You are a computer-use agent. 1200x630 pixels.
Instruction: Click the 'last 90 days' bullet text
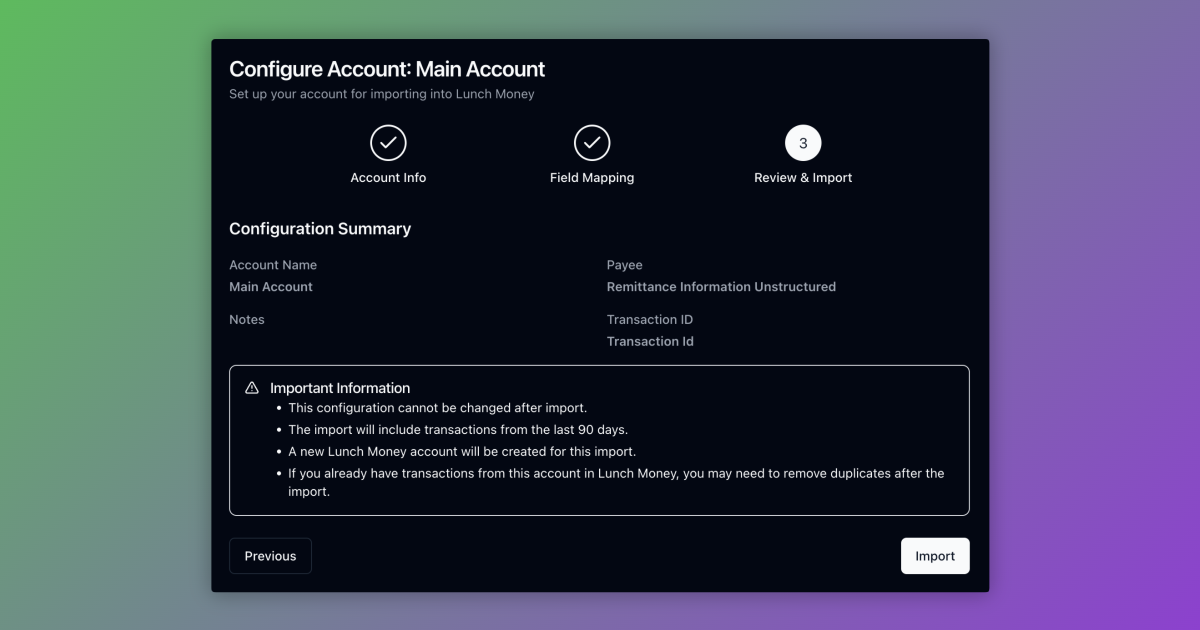coord(458,430)
